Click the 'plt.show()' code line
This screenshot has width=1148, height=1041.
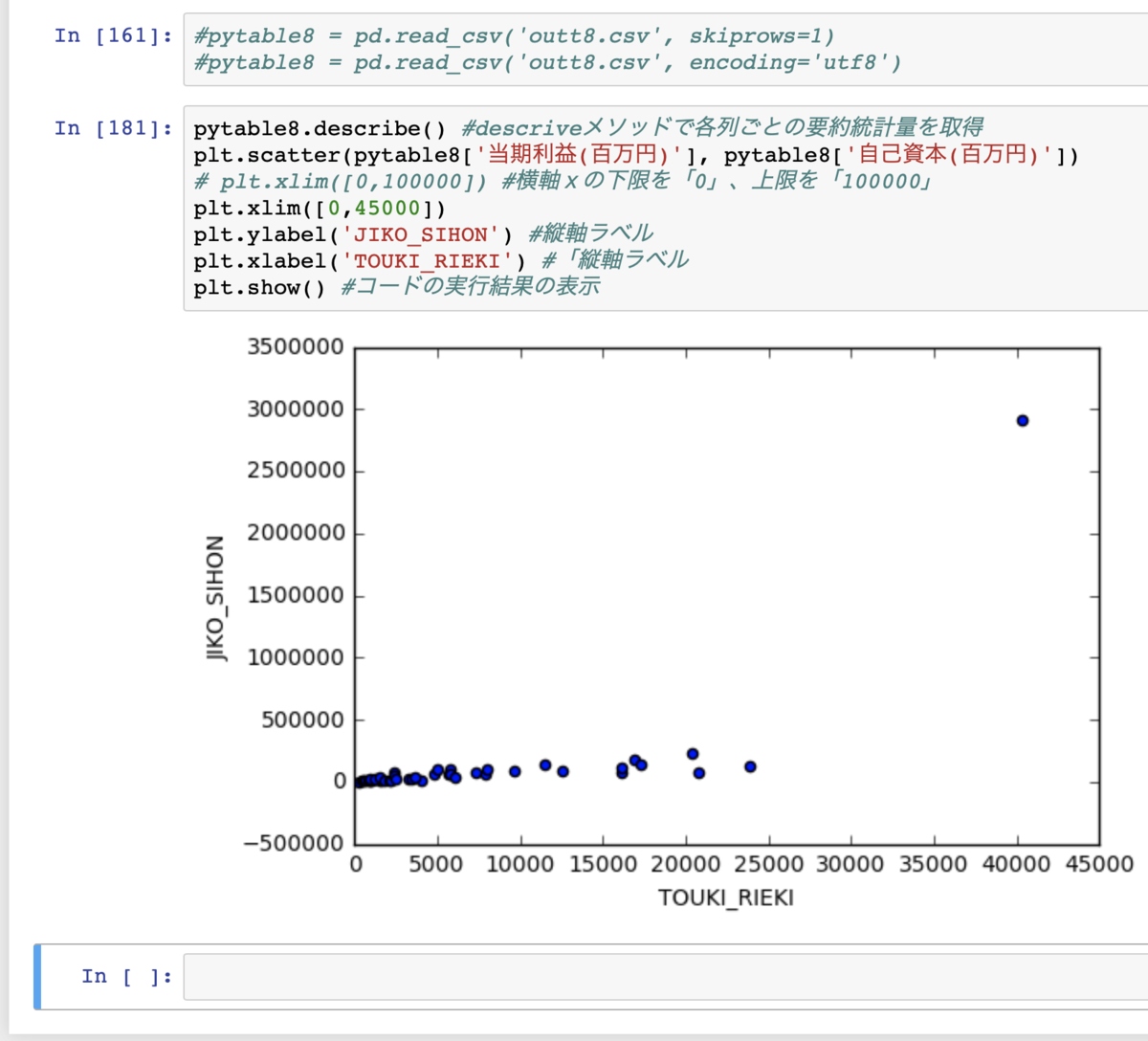point(397,287)
